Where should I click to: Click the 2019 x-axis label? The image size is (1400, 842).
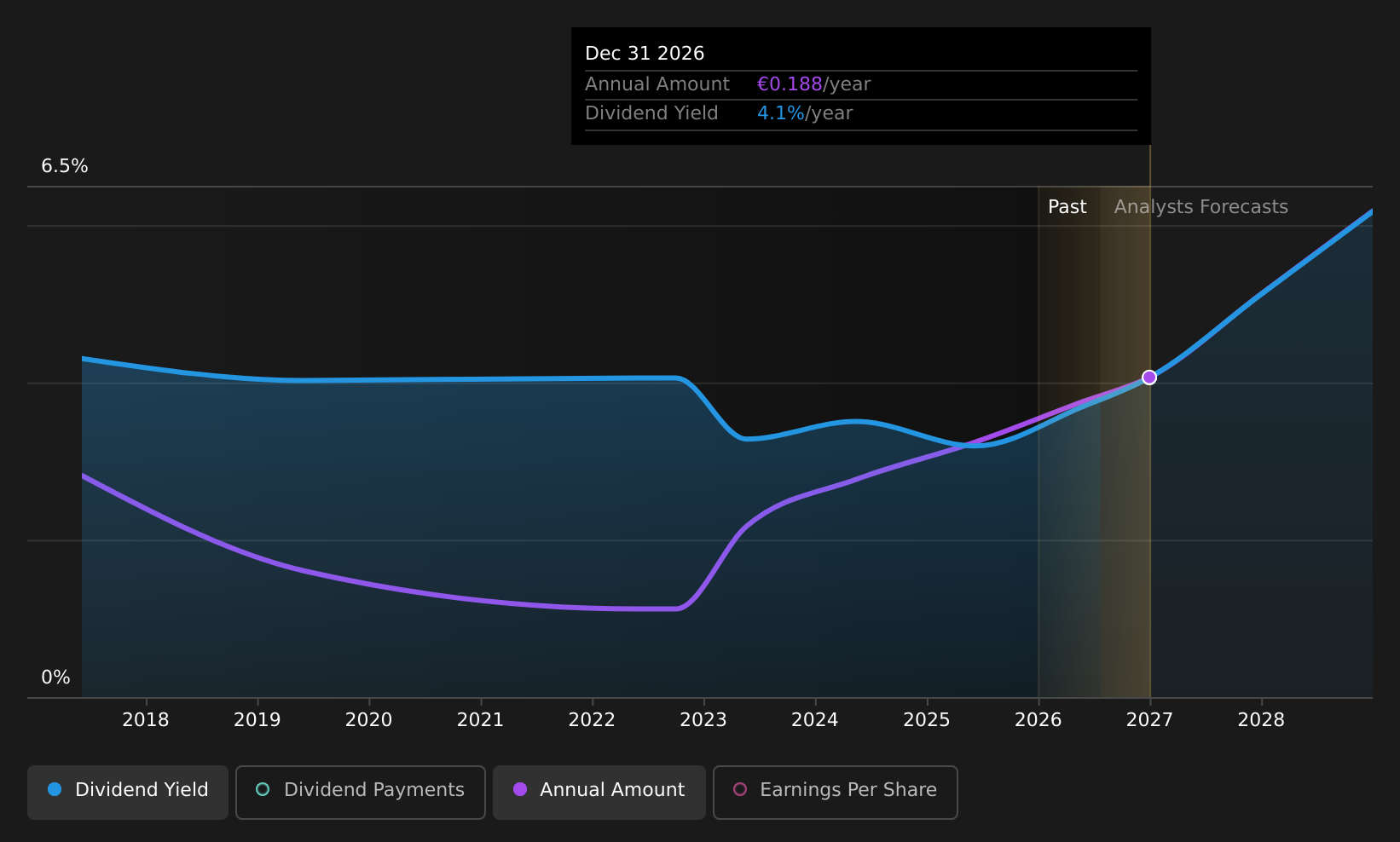(x=257, y=720)
